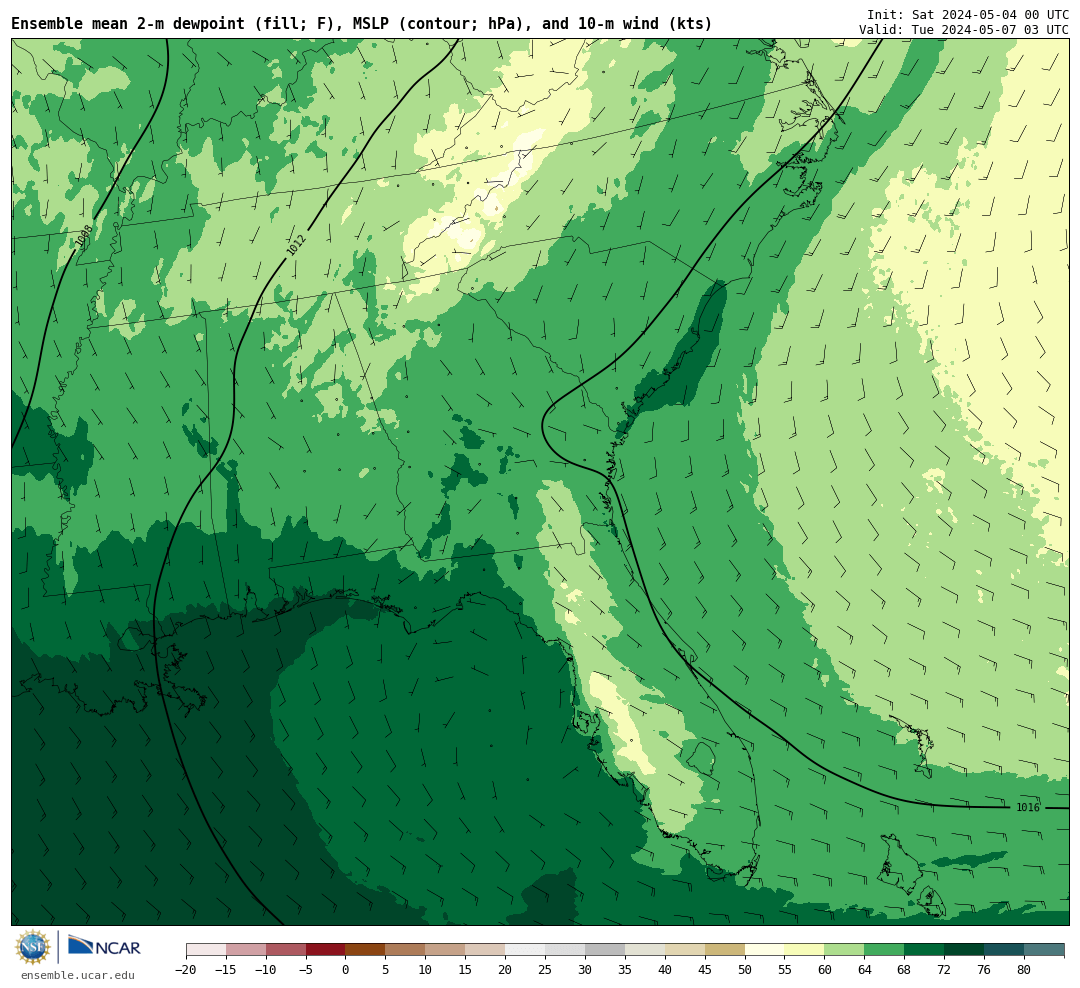
Task: Pick the brown swatch between 0 and 5
Action: (366, 950)
